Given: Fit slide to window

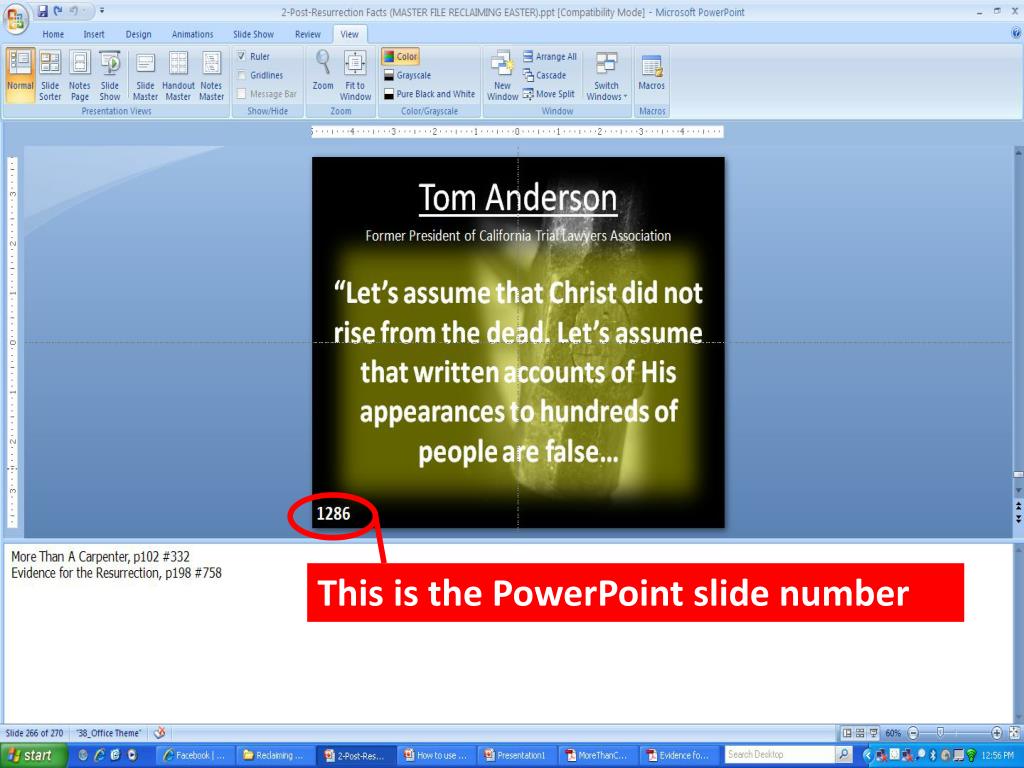Looking at the screenshot, I should click(355, 76).
